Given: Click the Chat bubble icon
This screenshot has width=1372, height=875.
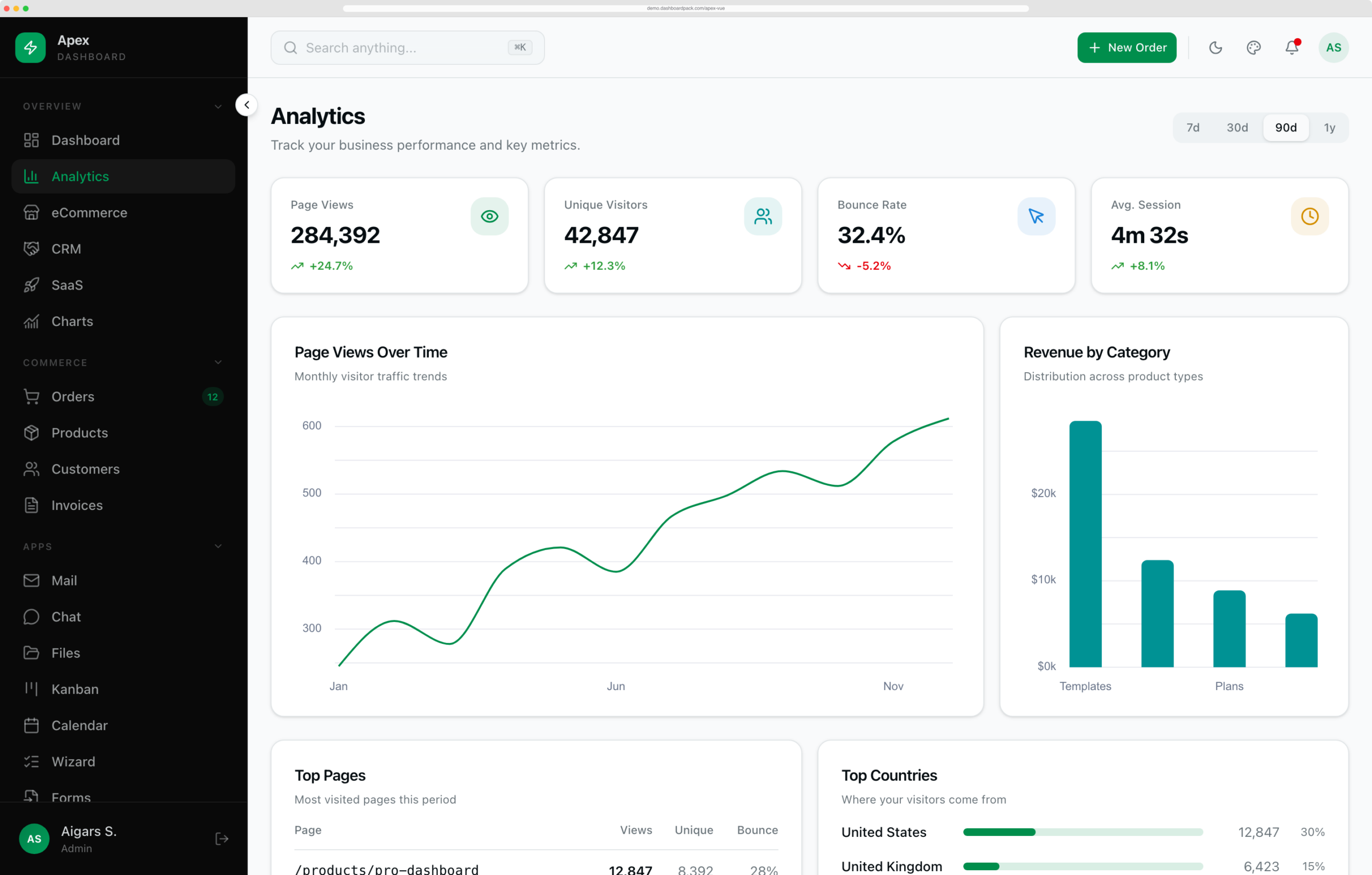Looking at the screenshot, I should click(31, 617).
